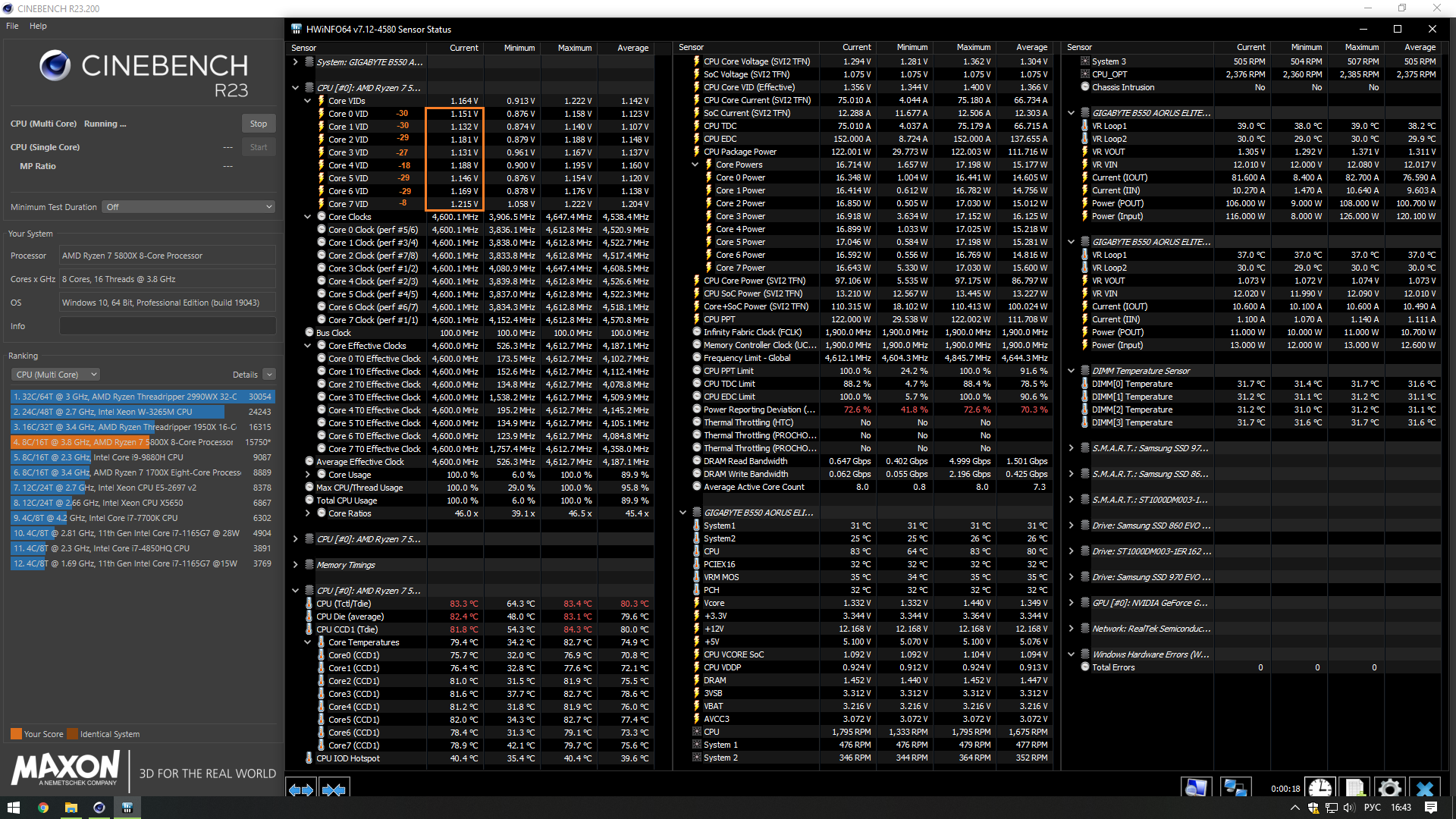Viewport: 1456px width, 819px height.
Task: Click the network computers icon in HWiNFO toolbar
Action: [x=1235, y=789]
